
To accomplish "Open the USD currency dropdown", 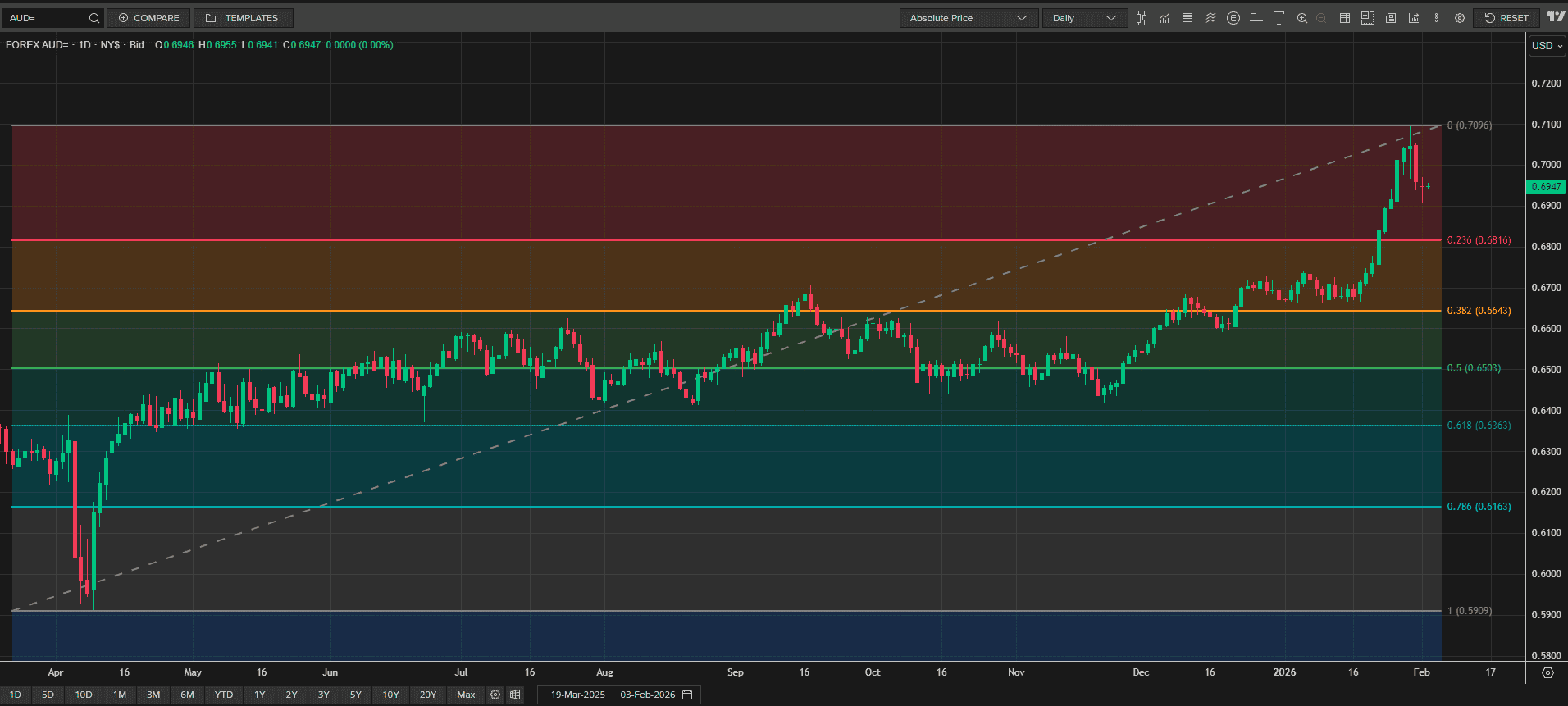I will pyautogui.click(x=1547, y=46).
